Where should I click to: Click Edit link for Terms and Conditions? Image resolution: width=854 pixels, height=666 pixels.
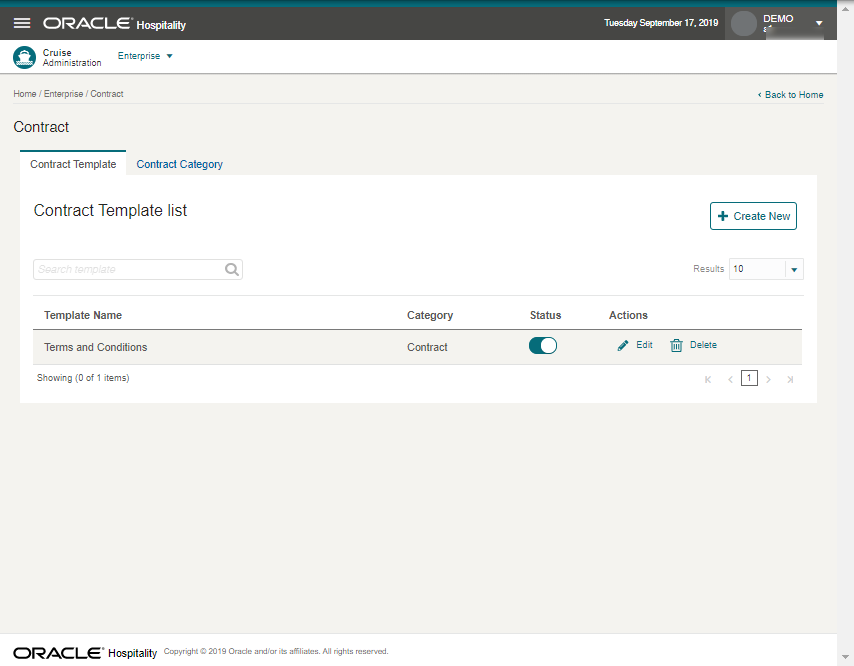click(644, 345)
